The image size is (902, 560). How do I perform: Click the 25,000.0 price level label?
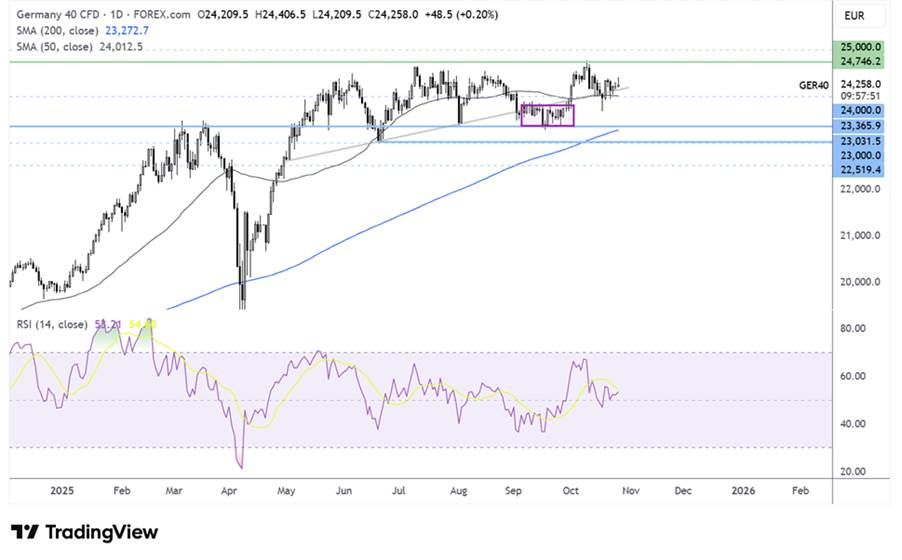click(x=858, y=47)
